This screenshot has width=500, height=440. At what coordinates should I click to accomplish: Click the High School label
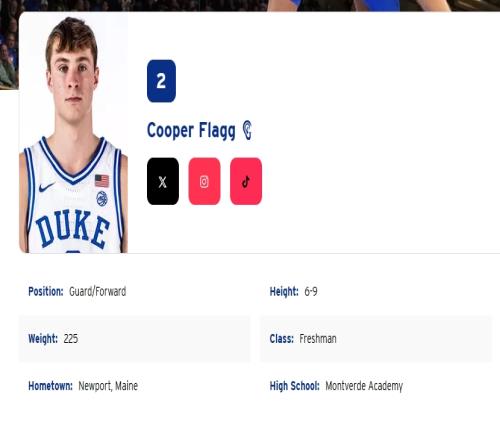295,386
